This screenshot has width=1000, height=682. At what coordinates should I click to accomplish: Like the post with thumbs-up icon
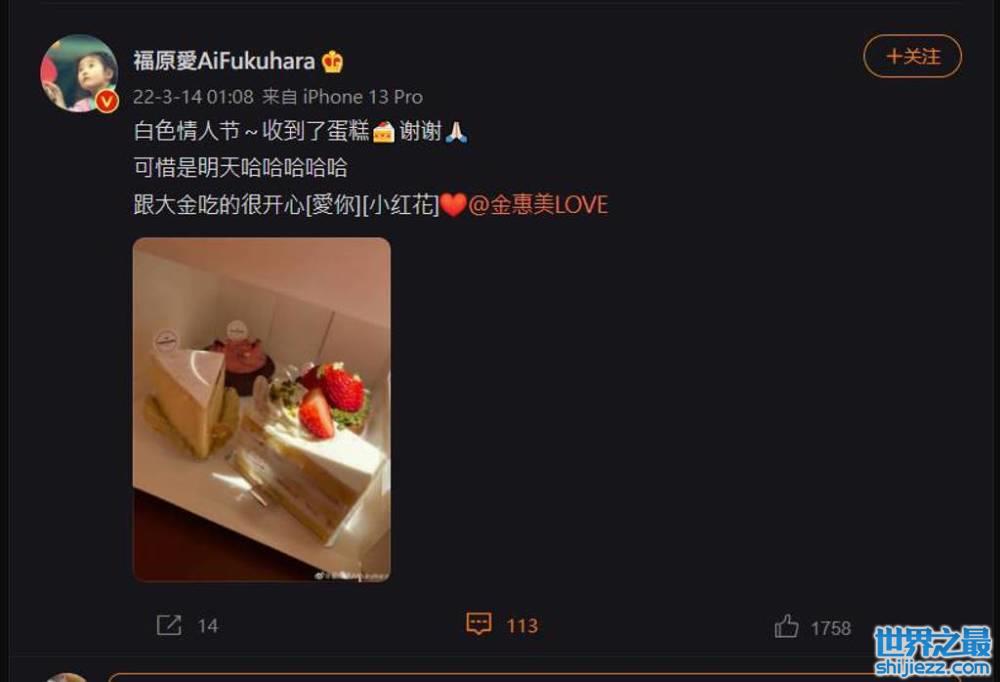pyautogui.click(x=786, y=626)
